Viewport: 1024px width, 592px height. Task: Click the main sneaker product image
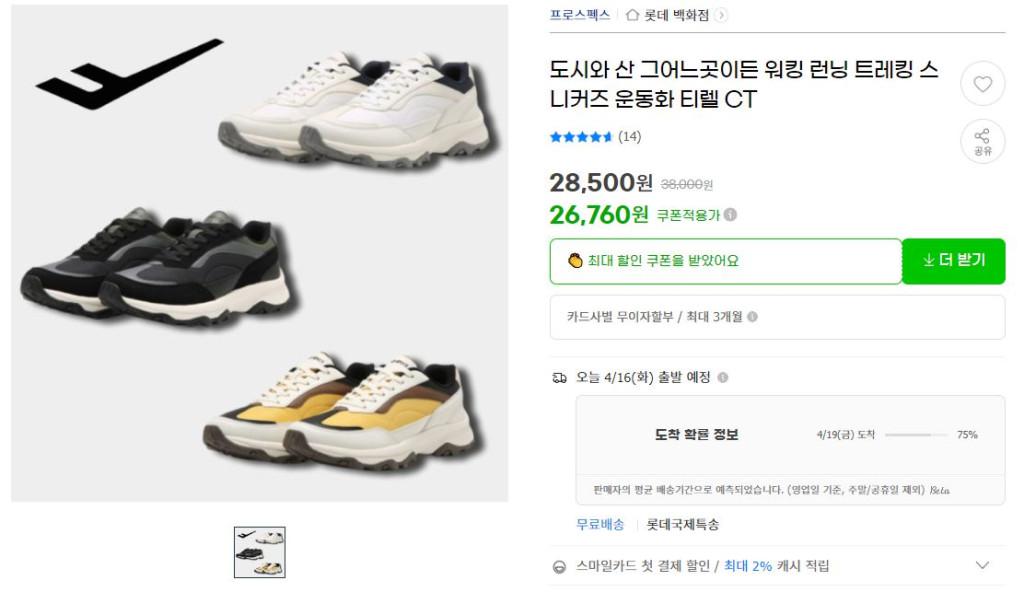[x=260, y=252]
